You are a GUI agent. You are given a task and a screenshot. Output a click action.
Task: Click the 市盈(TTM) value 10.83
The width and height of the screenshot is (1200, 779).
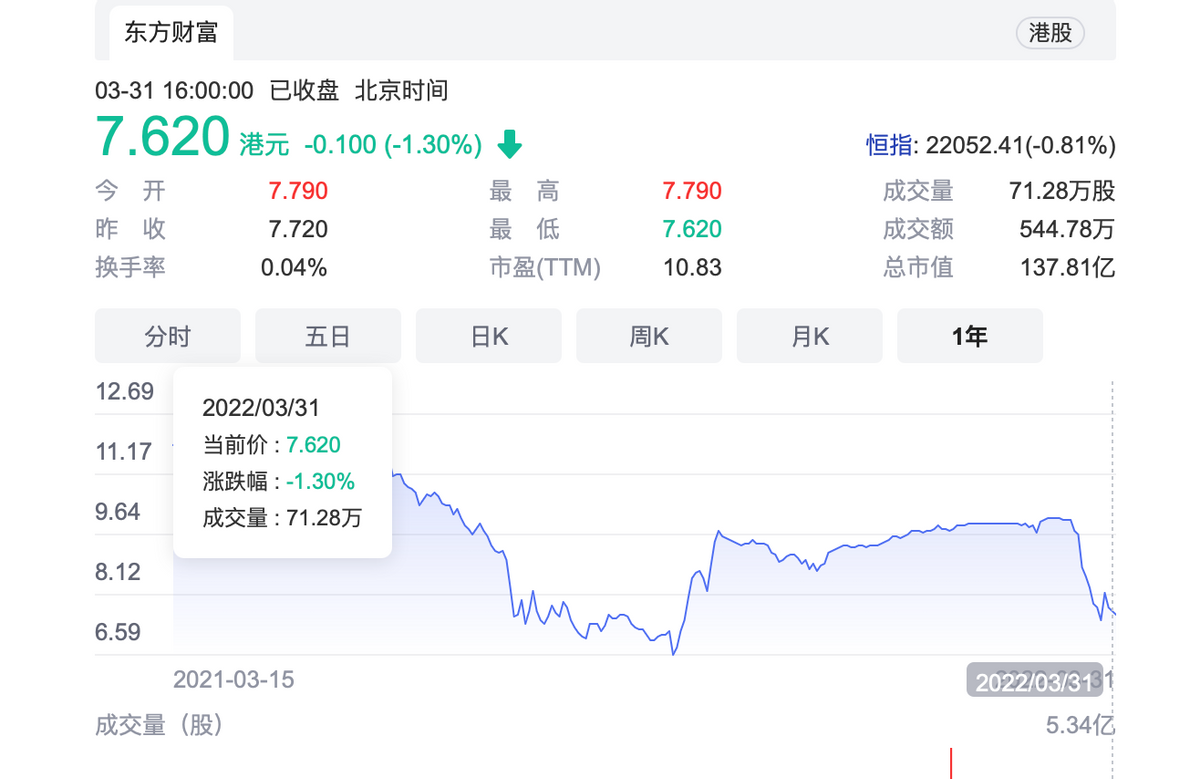pyautogui.click(x=692, y=268)
